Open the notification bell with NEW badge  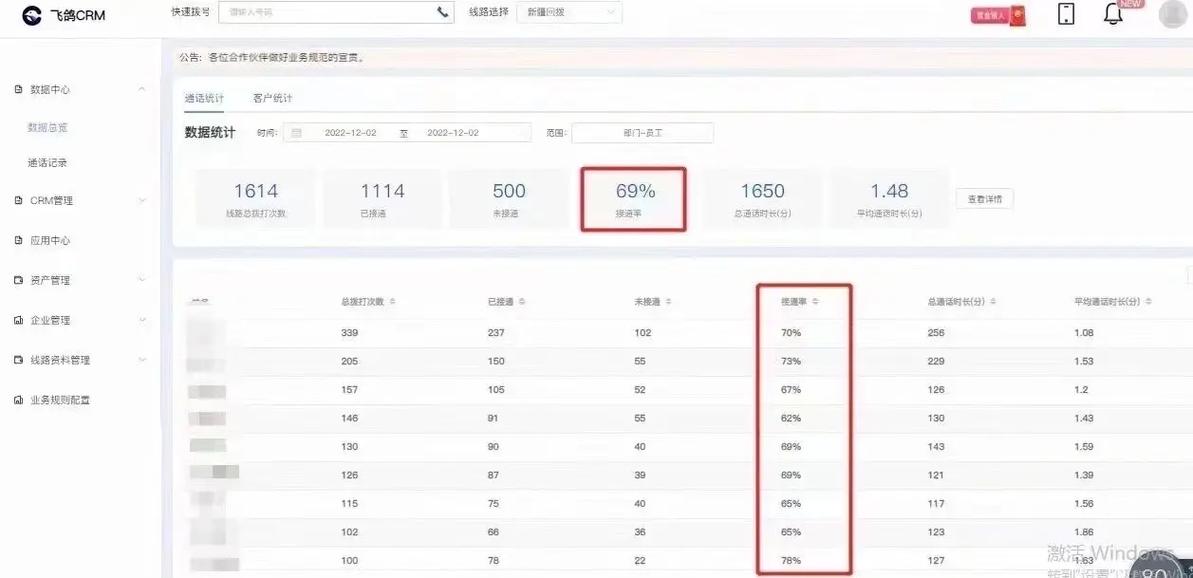(x=1113, y=15)
